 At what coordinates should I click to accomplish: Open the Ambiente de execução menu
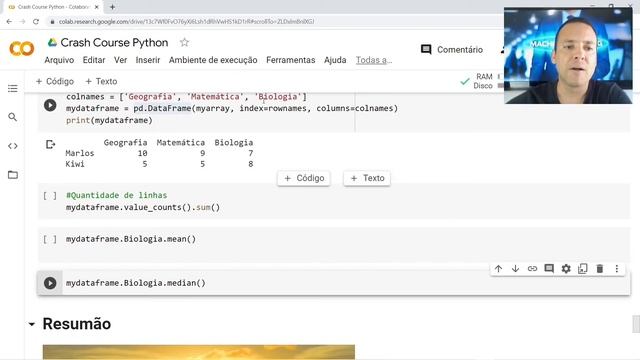tap(213, 60)
